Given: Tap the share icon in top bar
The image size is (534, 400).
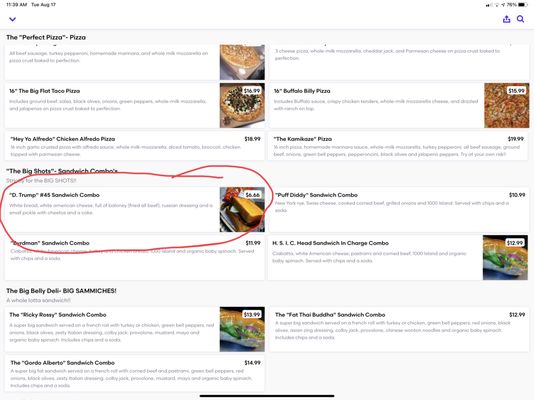Looking at the screenshot, I should (506, 19).
